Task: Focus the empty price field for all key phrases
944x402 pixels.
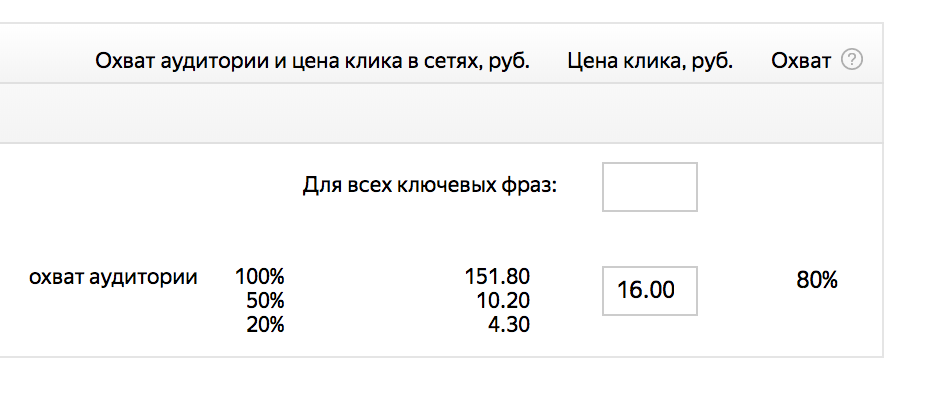Action: pyautogui.click(x=650, y=187)
